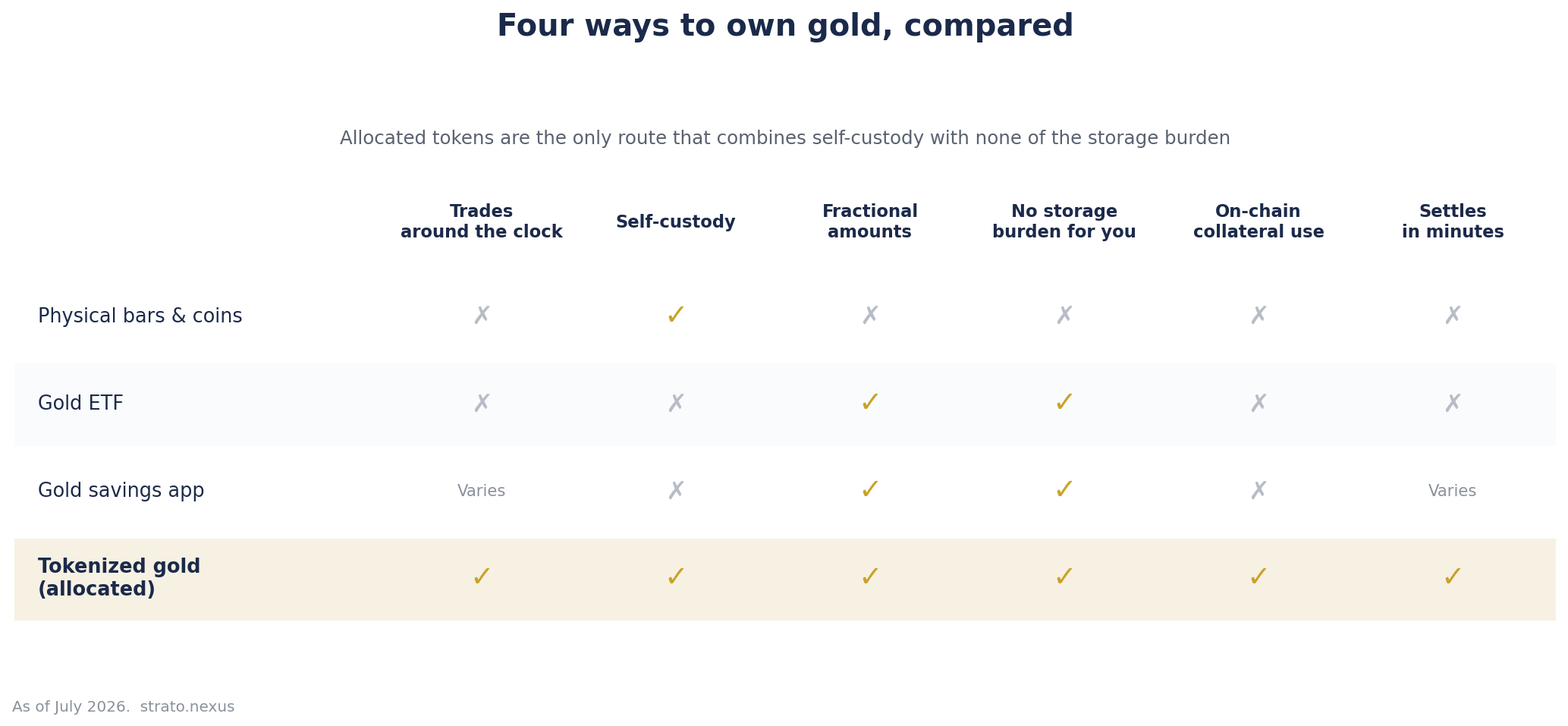Click the No storage burden checkmark for Gold ETF
This screenshot has height=726, width=1568.
pyautogui.click(x=1064, y=403)
